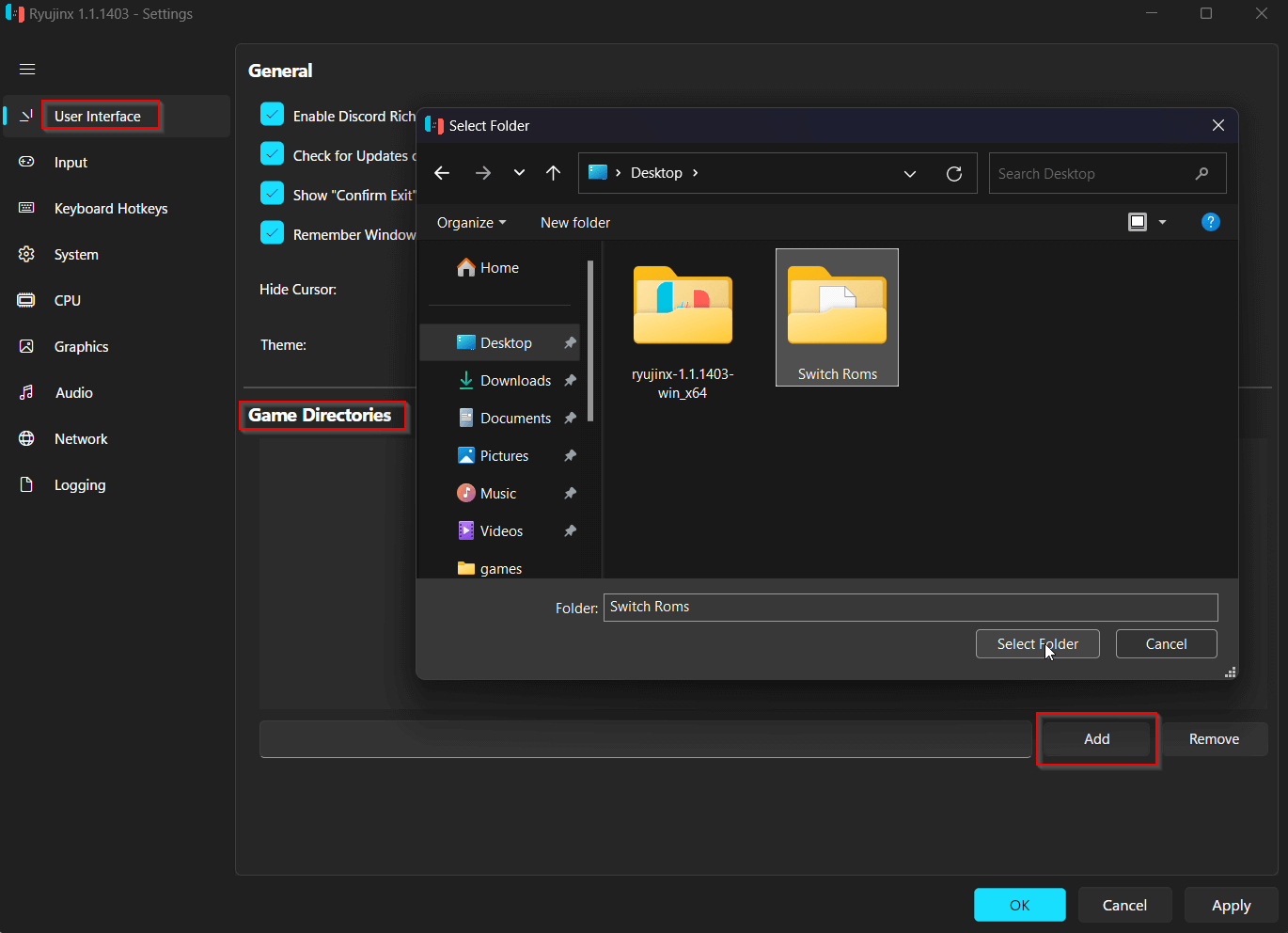Image resolution: width=1288 pixels, height=933 pixels.
Task: Click the navigation pane scrollbar
Action: tap(590, 340)
